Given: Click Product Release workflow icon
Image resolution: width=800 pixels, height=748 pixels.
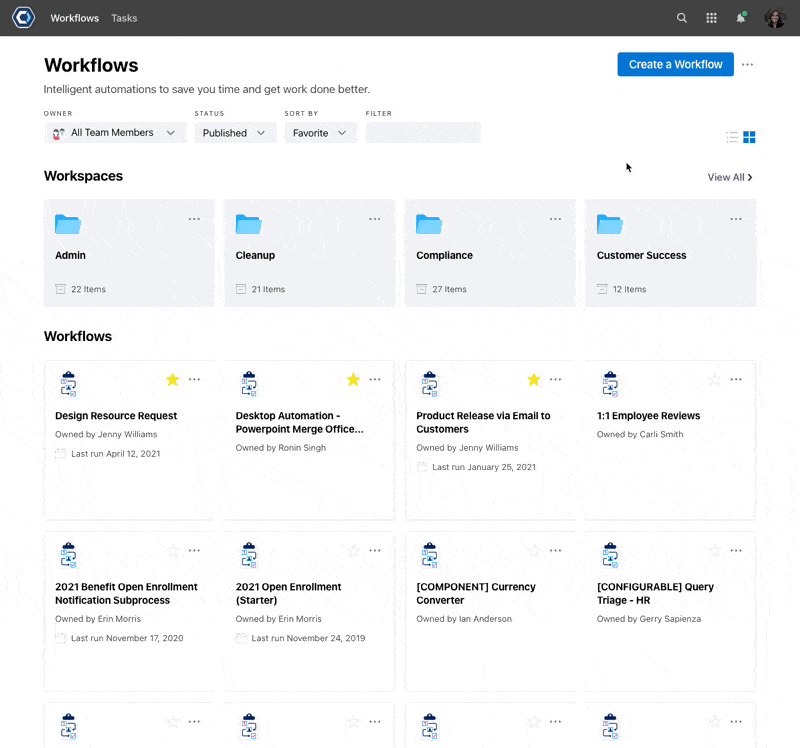Looking at the screenshot, I should click(x=430, y=384).
